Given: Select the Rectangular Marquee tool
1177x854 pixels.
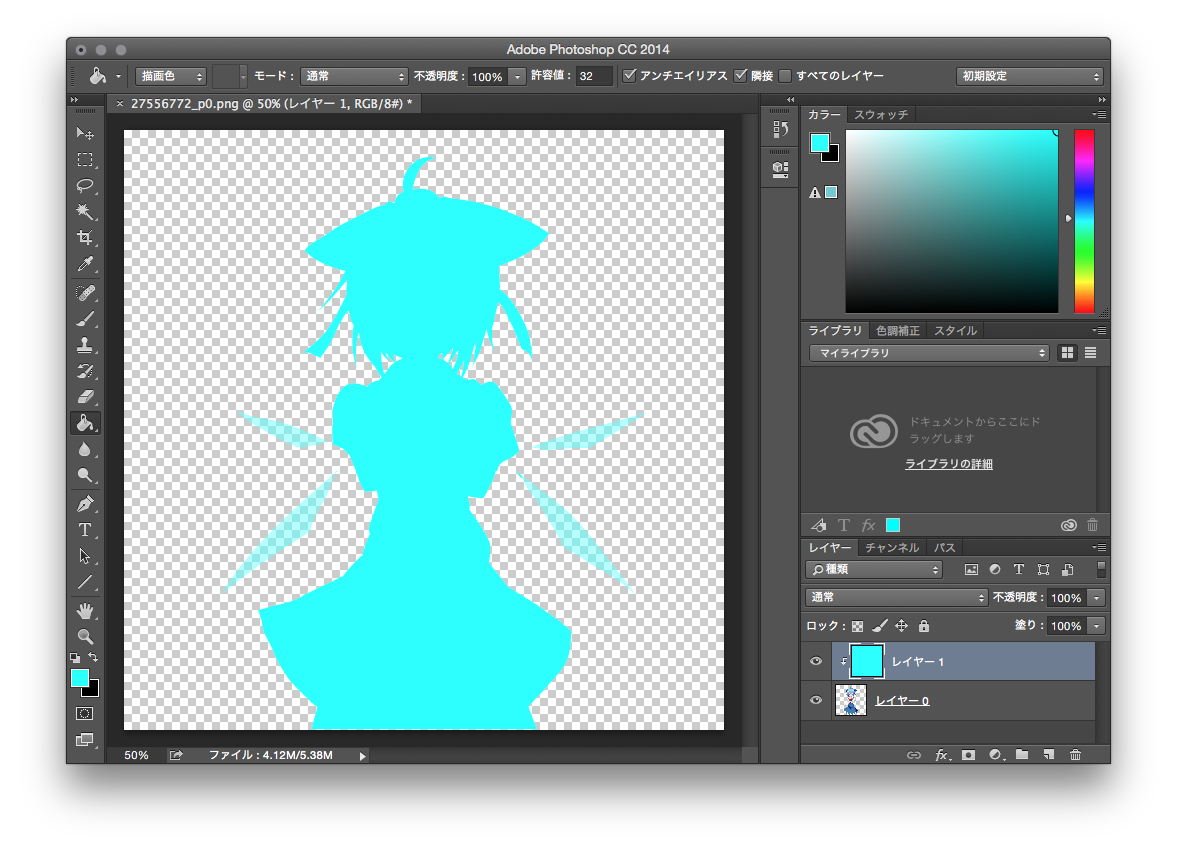Looking at the screenshot, I should click(85, 160).
